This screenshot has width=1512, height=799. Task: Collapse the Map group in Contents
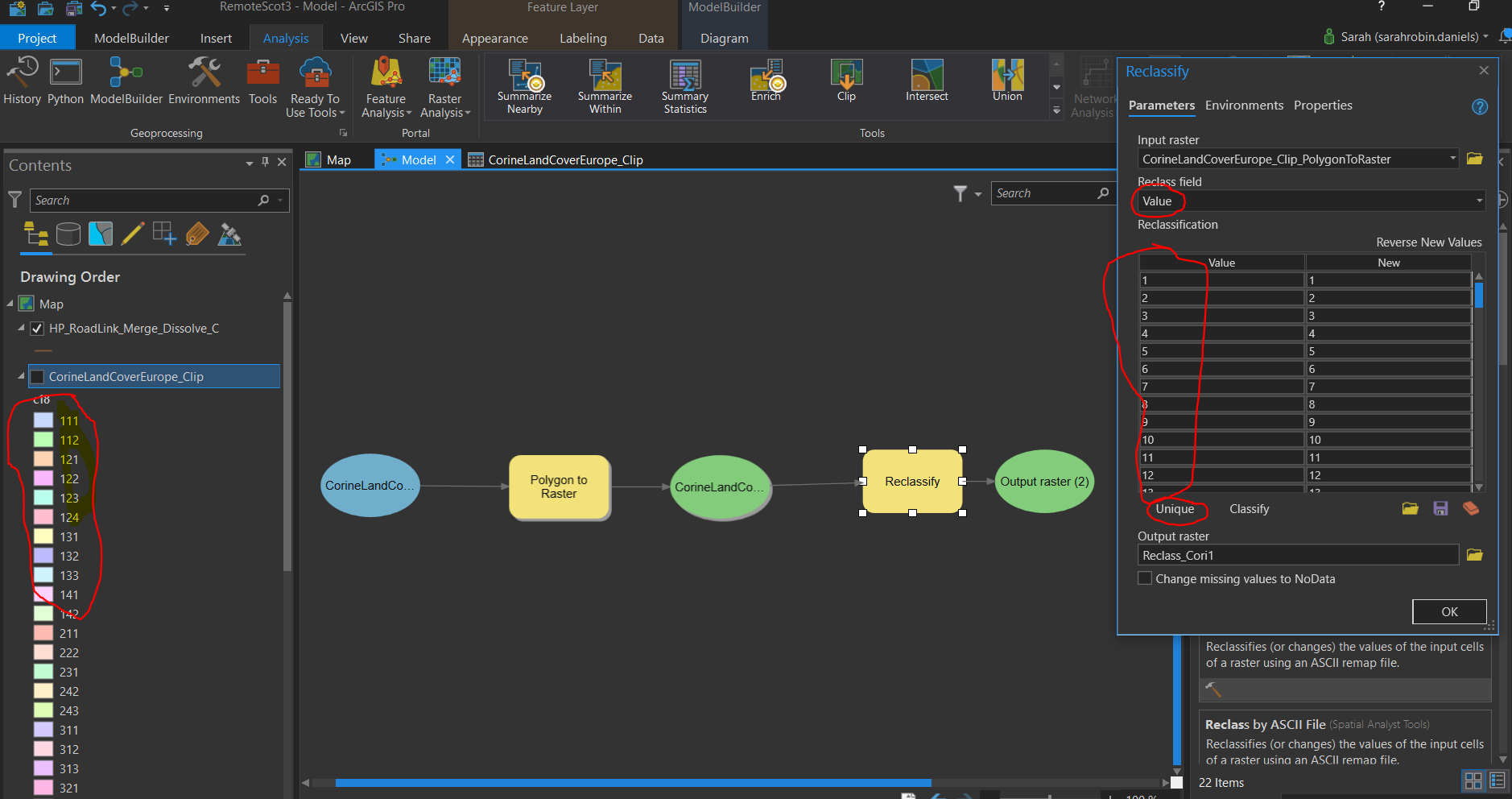[x=10, y=304]
